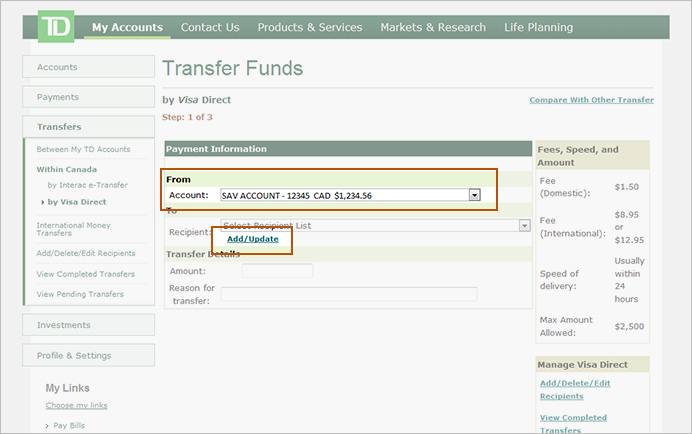Screen dimensions: 692x434
Task: Click the $2,500 max amount value
Action: [629, 326]
